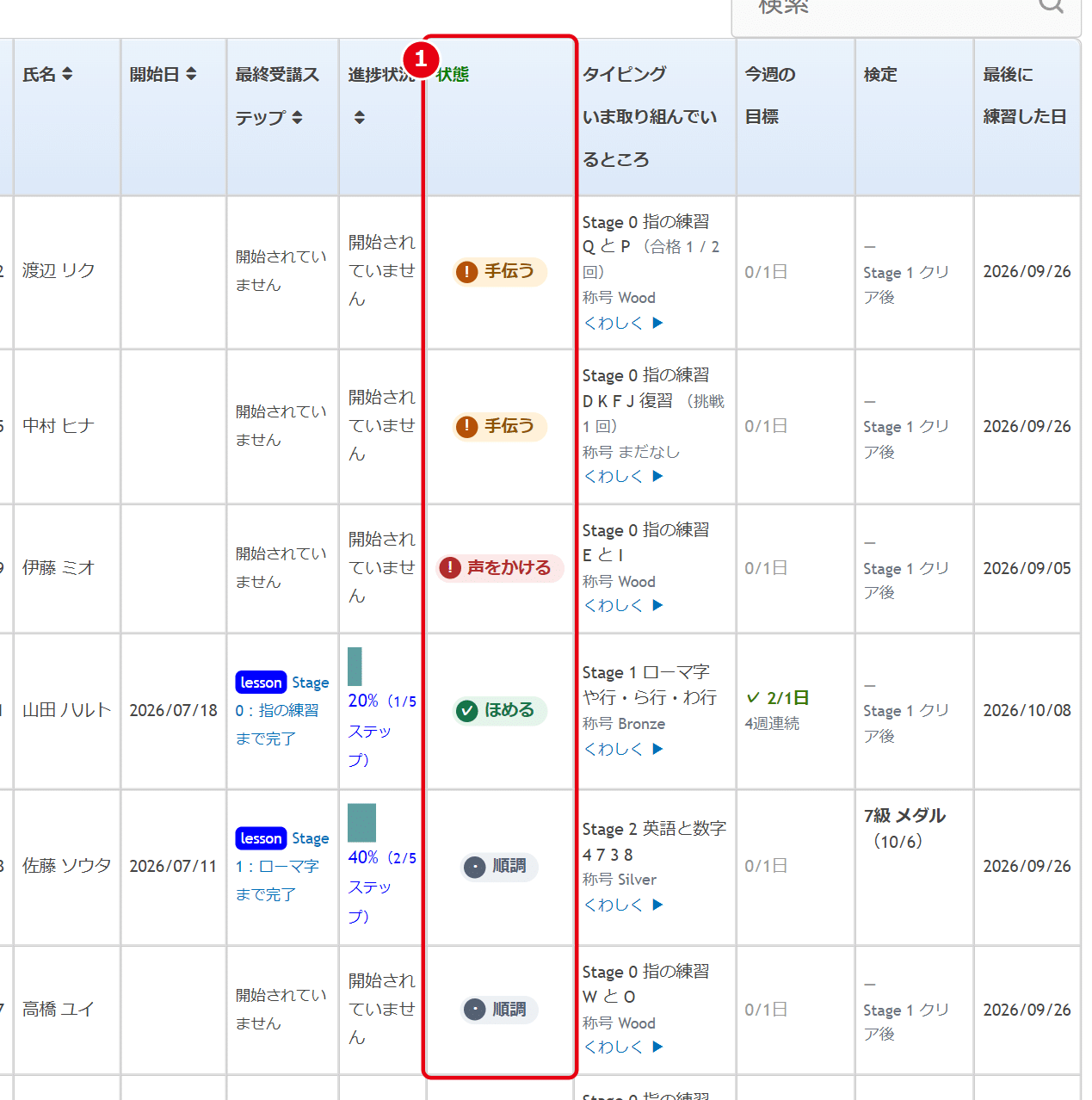Open くわしく details for 伊藤 ミオ
Screen dimensions: 1092x1100
tap(623, 605)
